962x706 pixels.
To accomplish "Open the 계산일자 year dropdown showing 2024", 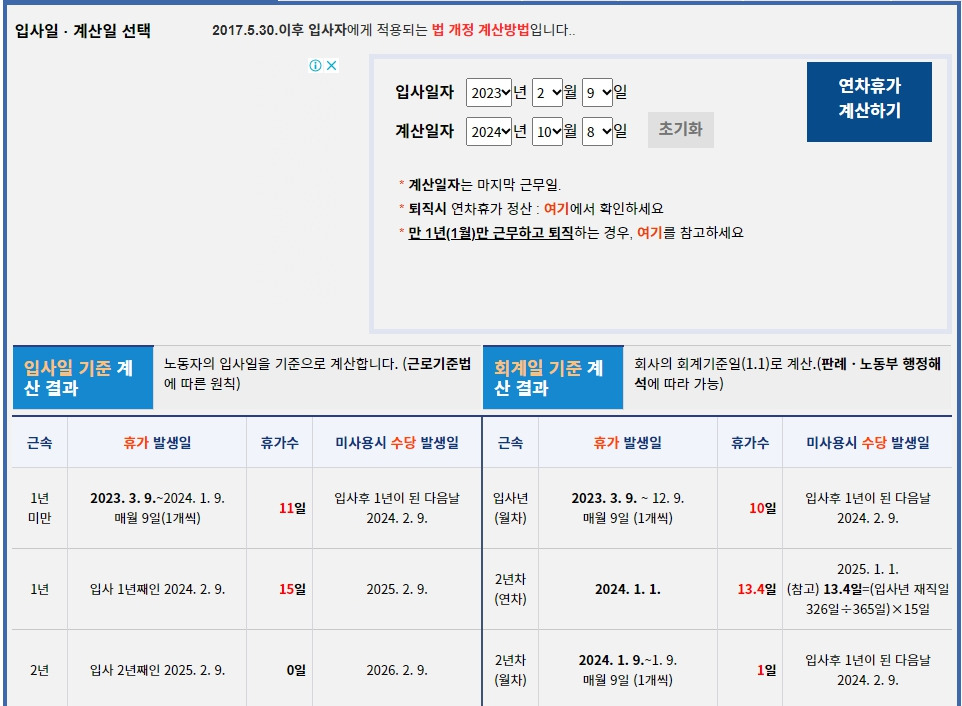I will click(488, 131).
